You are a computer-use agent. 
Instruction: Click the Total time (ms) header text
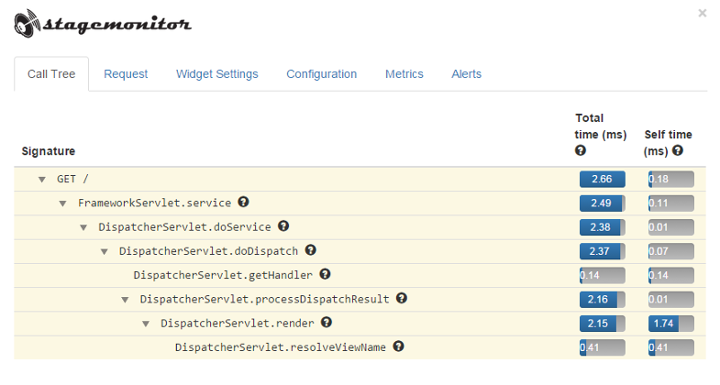[x=601, y=126]
